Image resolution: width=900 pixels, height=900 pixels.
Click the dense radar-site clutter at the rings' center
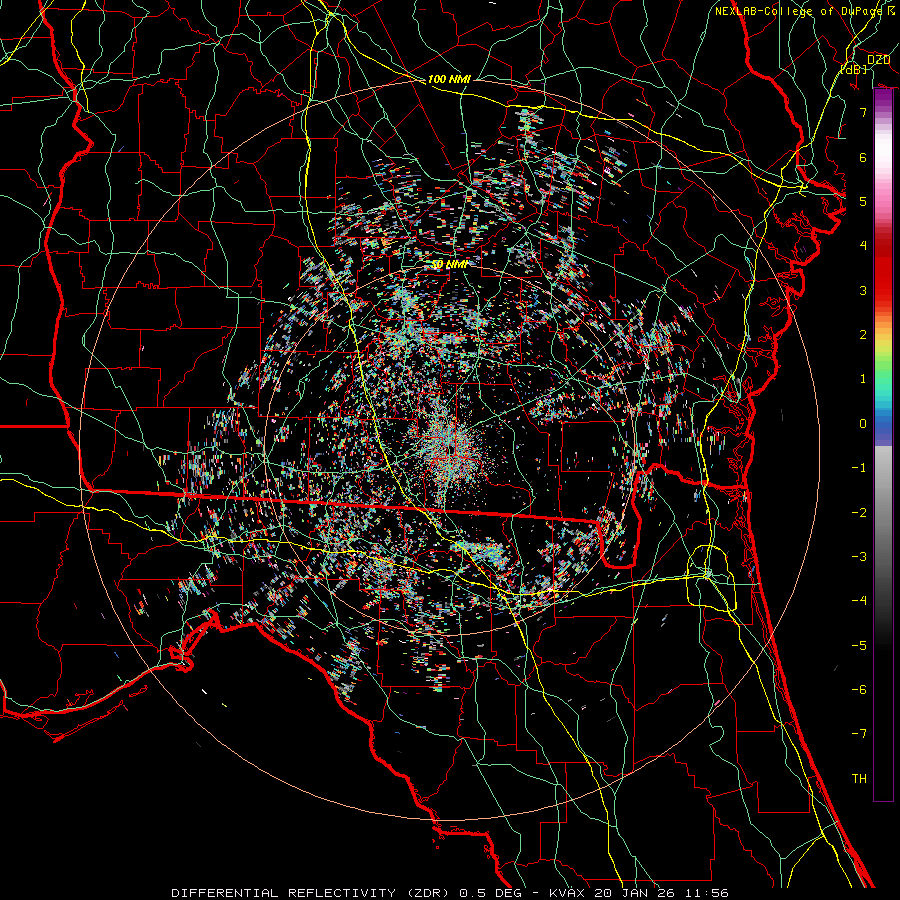click(450, 448)
